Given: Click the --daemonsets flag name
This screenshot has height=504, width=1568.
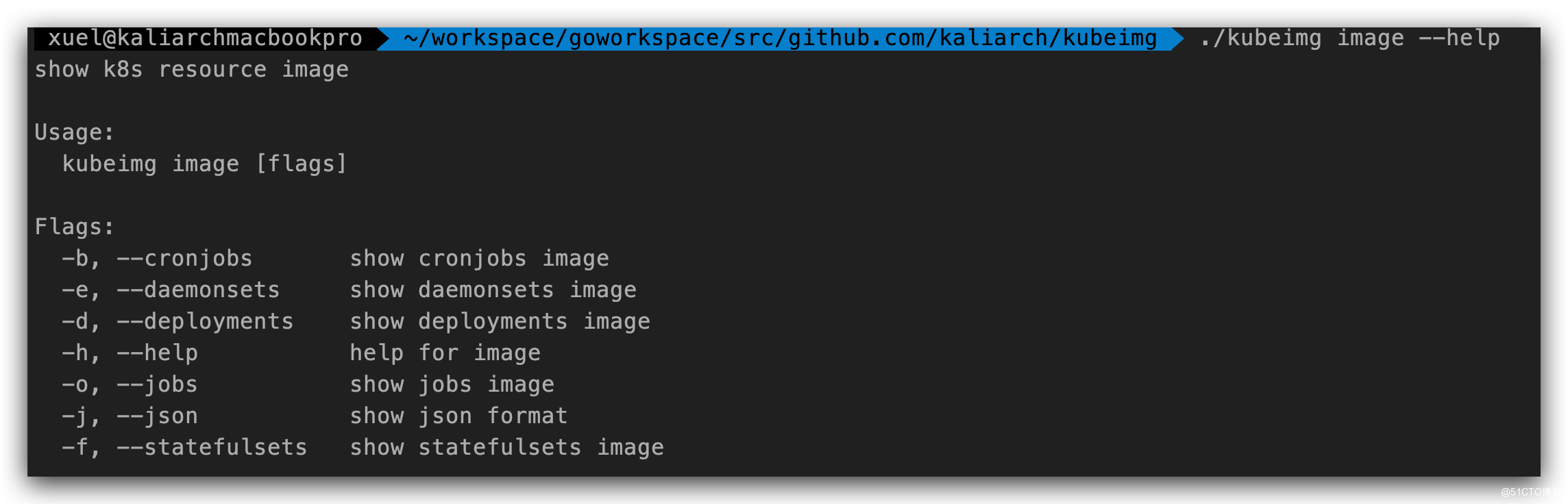Looking at the screenshot, I should tap(198, 290).
